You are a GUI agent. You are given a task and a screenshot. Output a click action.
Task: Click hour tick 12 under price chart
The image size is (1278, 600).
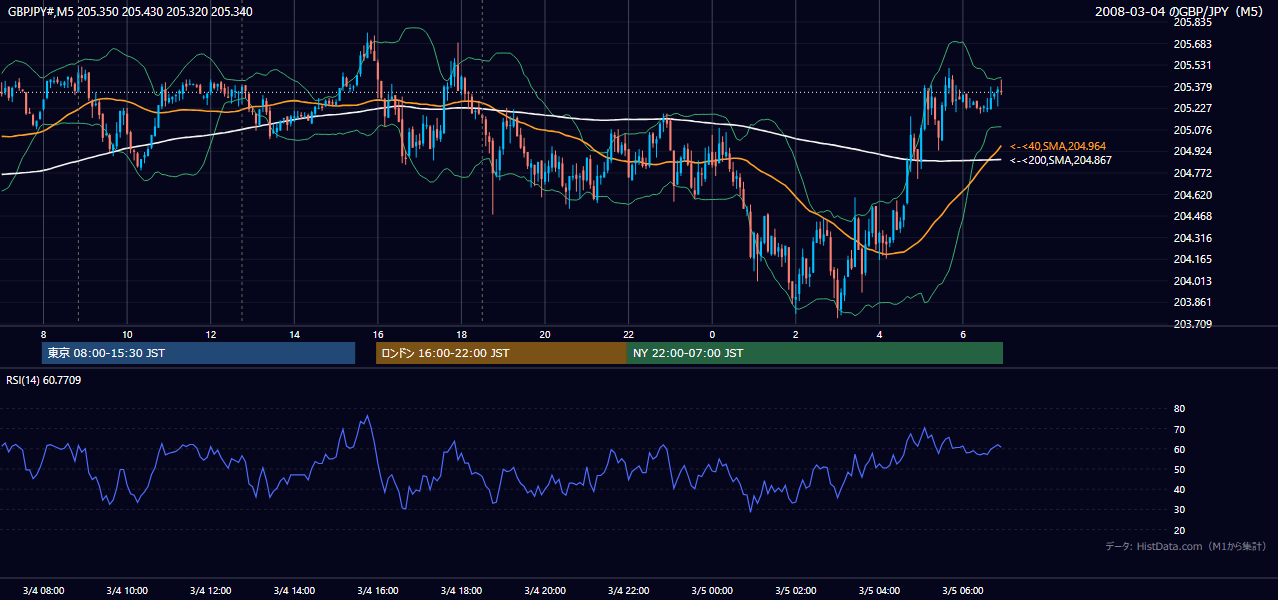point(210,334)
